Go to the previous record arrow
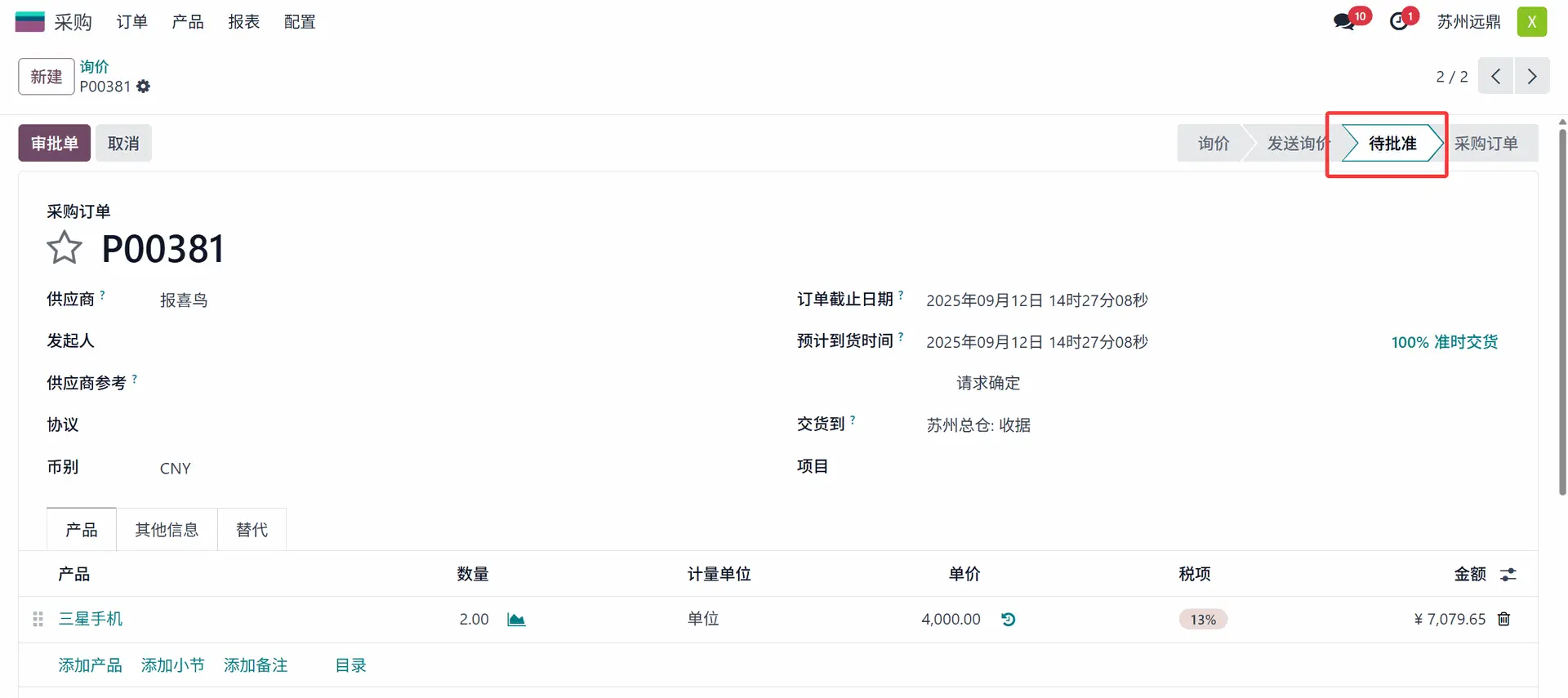The image size is (1568, 698). [1495, 77]
